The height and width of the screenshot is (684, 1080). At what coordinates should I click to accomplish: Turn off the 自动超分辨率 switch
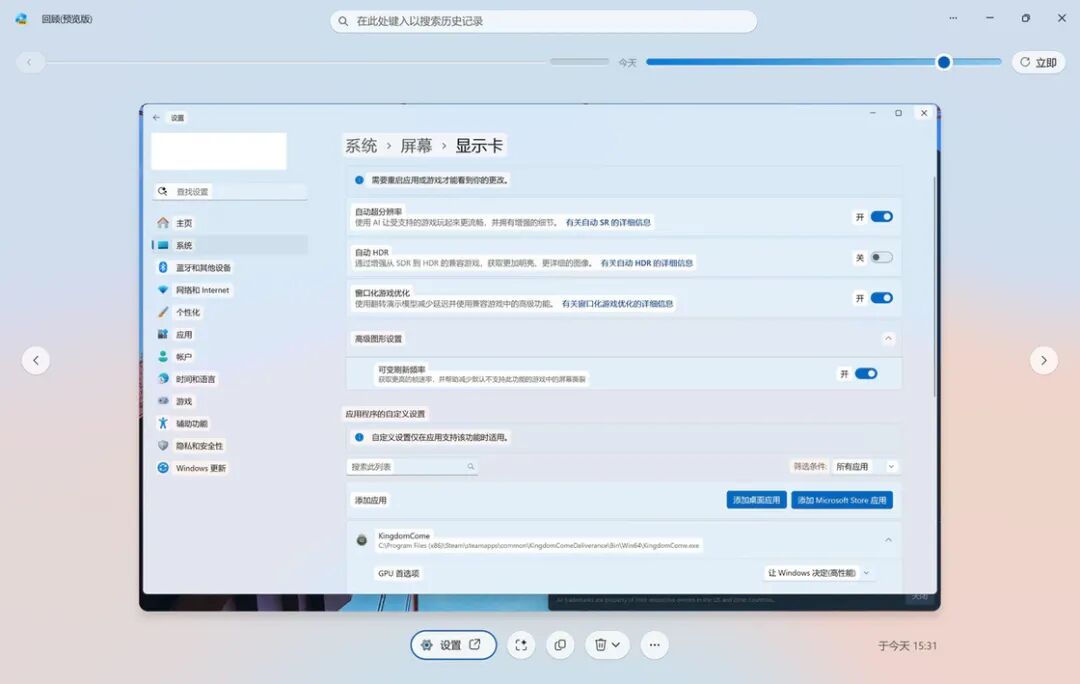tap(882, 217)
